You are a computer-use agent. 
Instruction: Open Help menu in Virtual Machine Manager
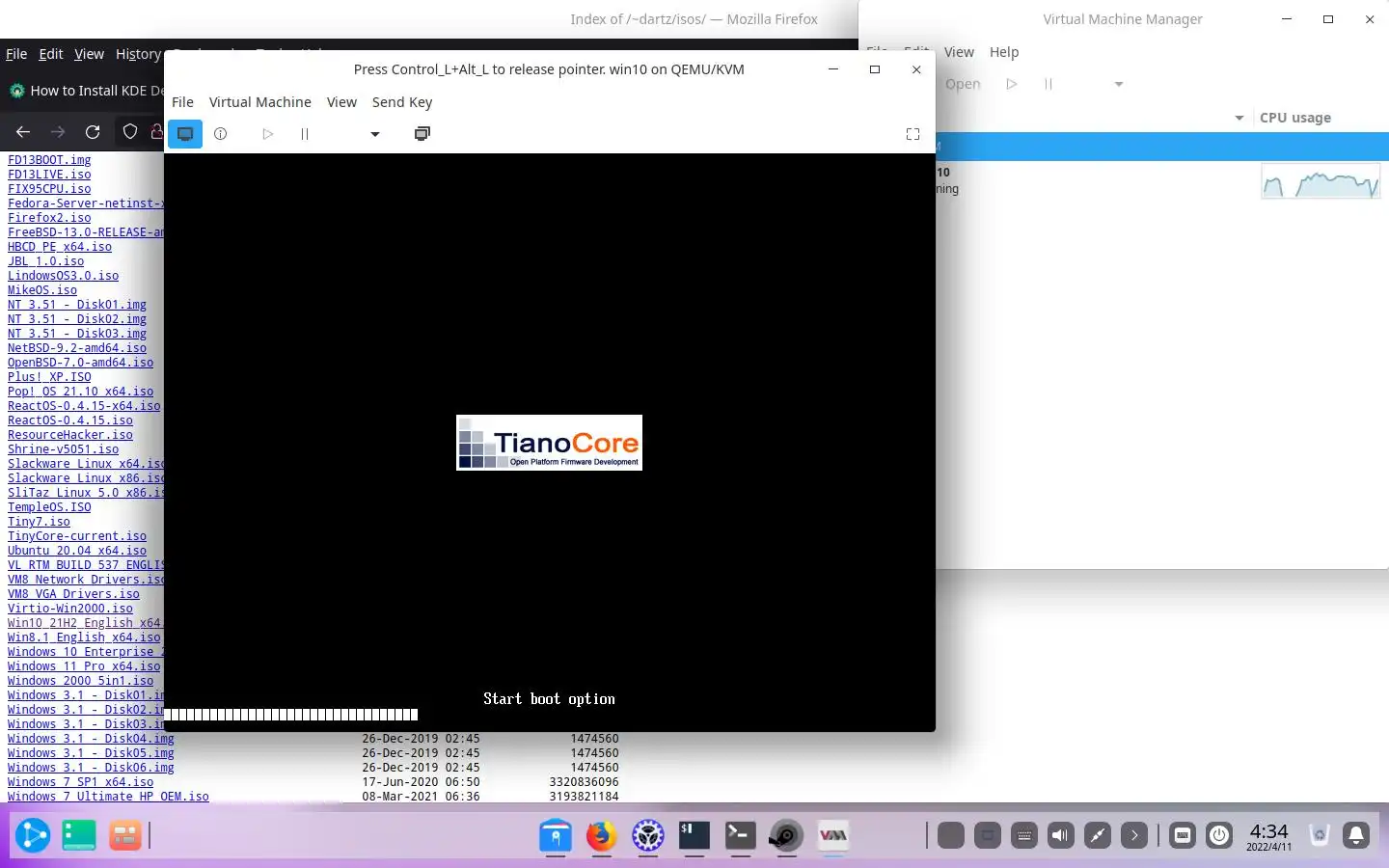coord(1004,52)
